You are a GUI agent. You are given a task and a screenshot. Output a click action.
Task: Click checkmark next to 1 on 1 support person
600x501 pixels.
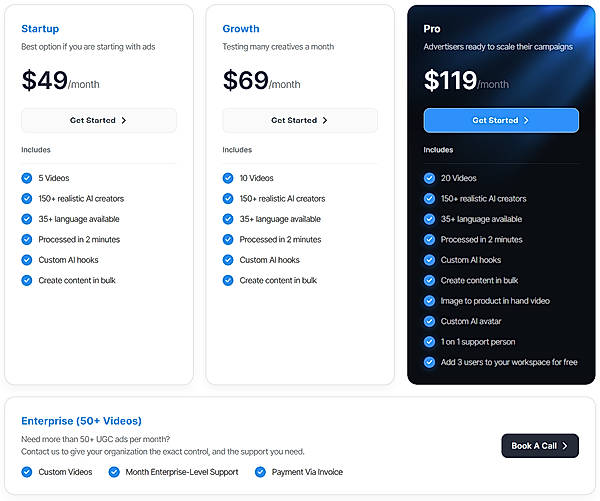pos(430,342)
